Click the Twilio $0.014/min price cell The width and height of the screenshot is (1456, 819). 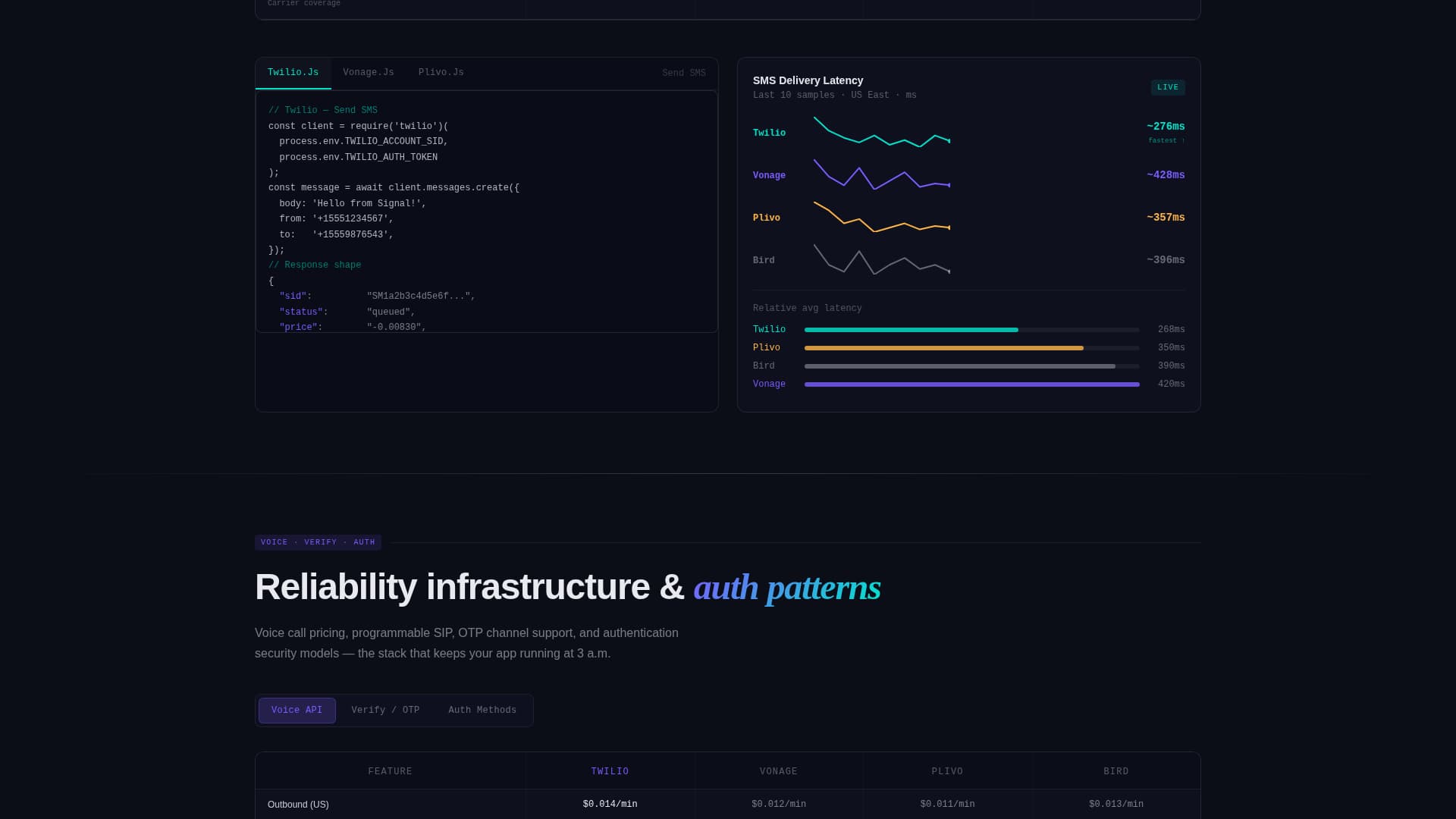coord(610,804)
